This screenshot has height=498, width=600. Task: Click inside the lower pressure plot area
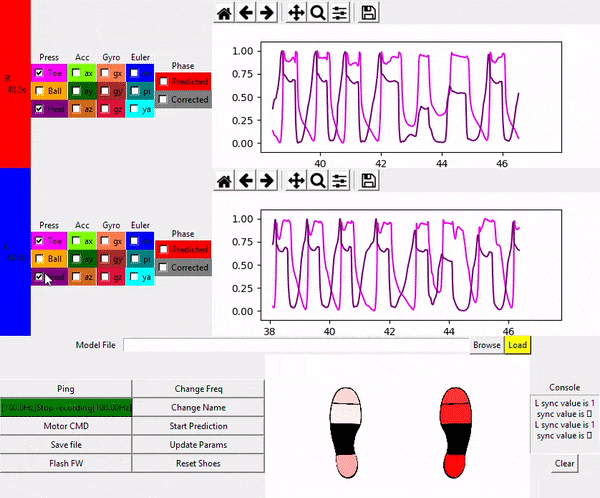[x=411, y=265]
